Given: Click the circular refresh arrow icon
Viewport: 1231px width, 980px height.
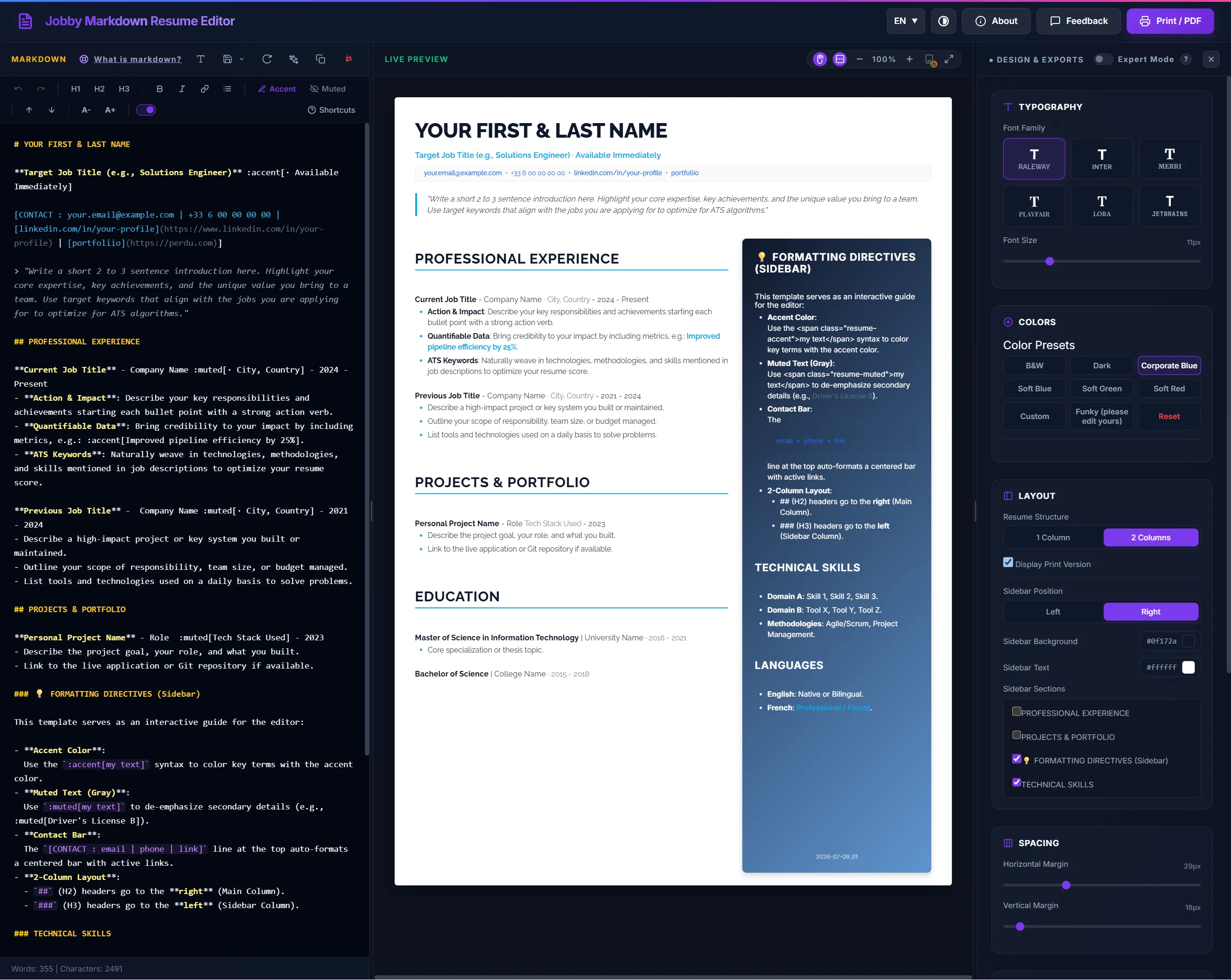Looking at the screenshot, I should pos(267,59).
